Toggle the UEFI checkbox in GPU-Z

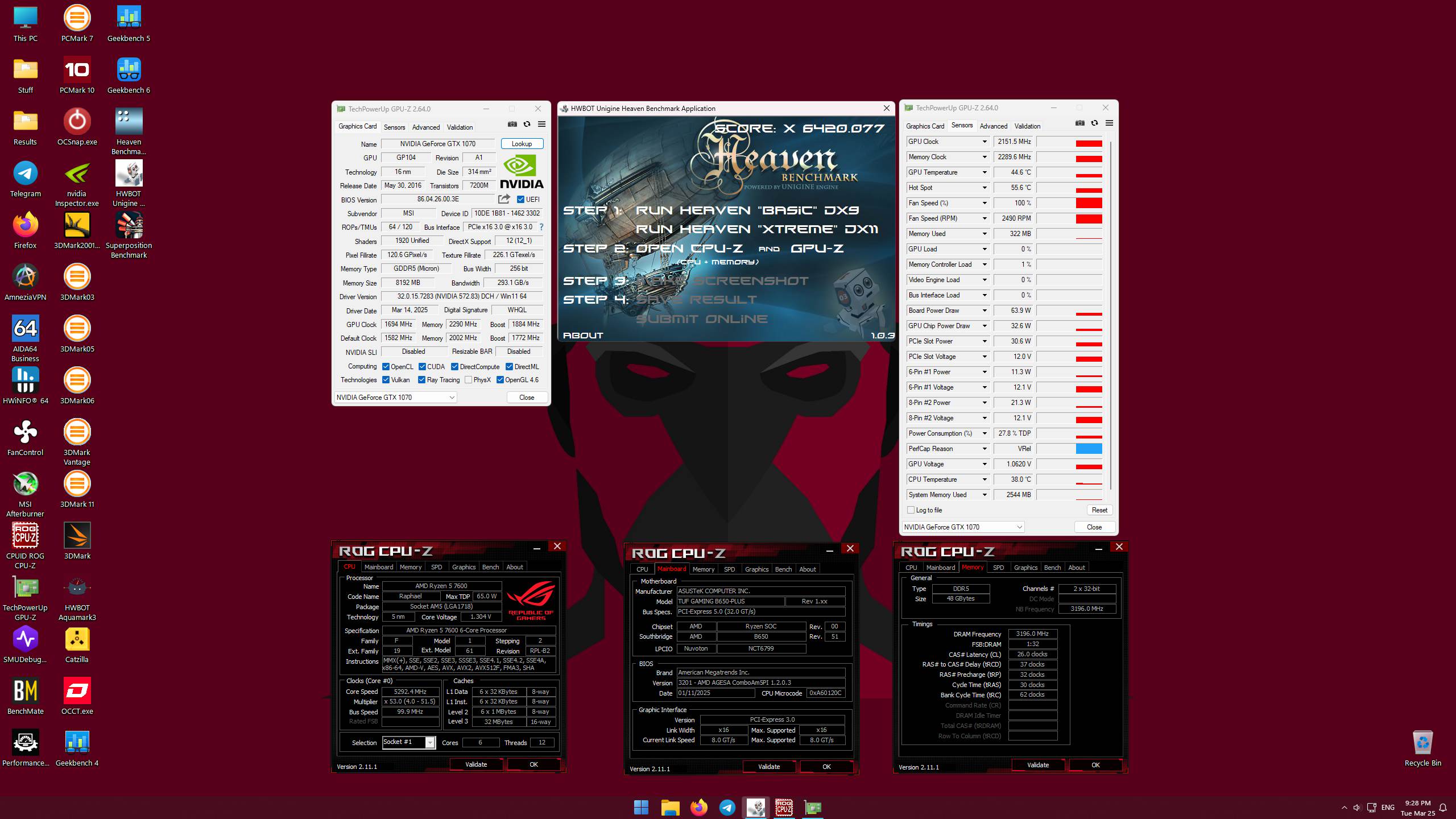point(520,200)
